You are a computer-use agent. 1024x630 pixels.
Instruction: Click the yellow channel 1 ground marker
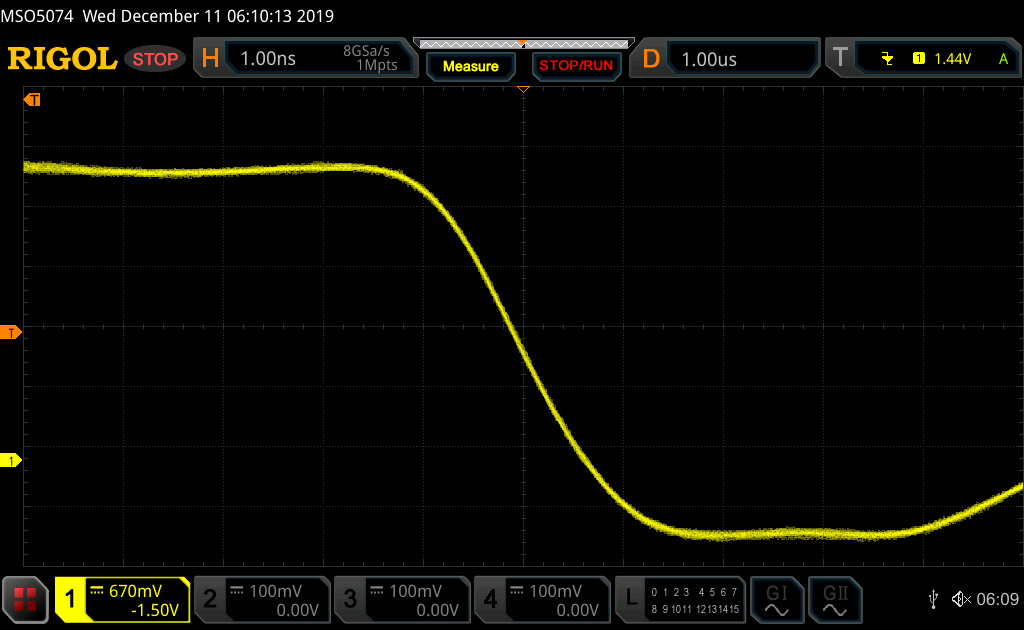click(x=10, y=460)
